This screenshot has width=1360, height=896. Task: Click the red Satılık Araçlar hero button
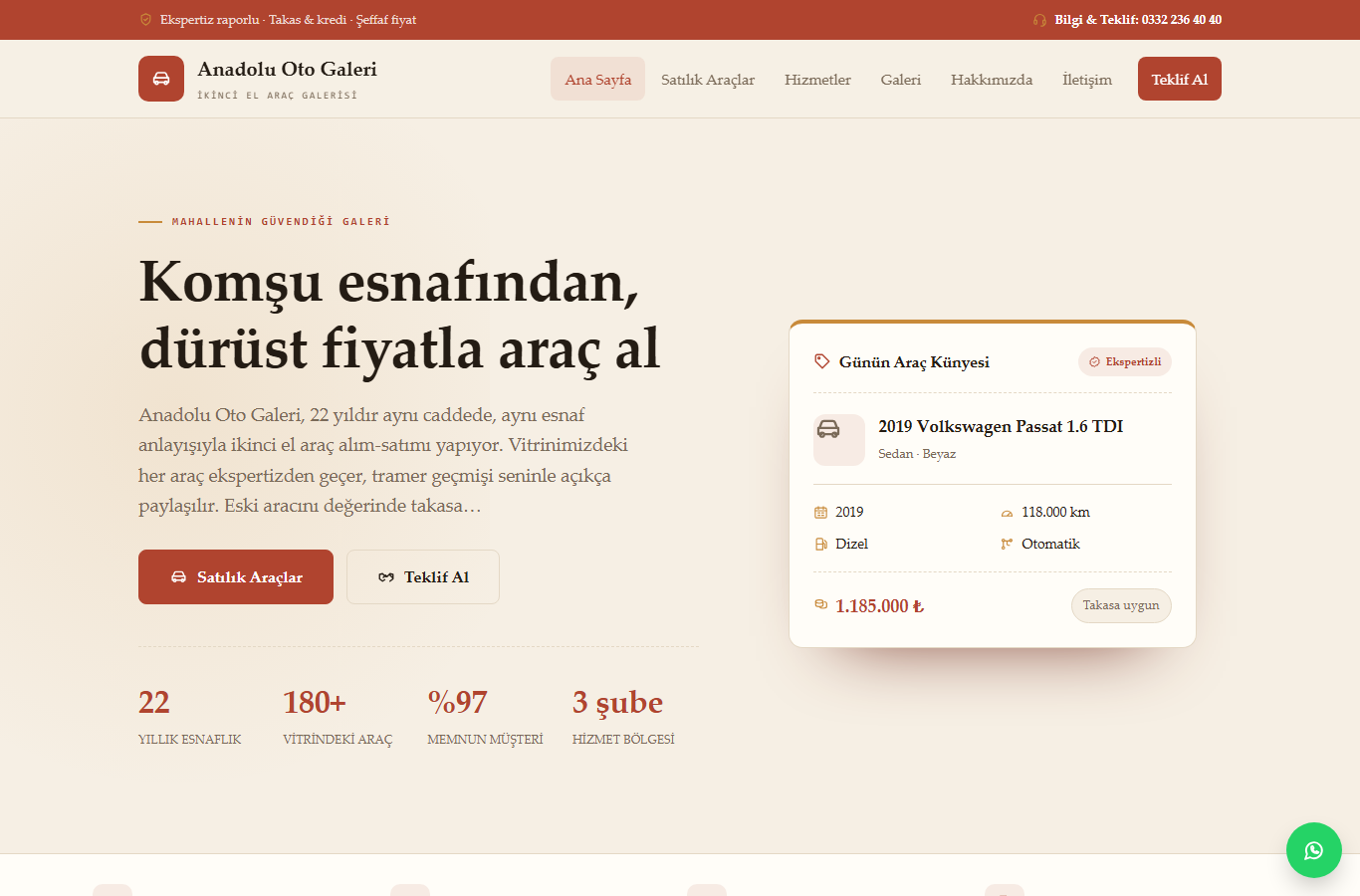click(x=236, y=576)
